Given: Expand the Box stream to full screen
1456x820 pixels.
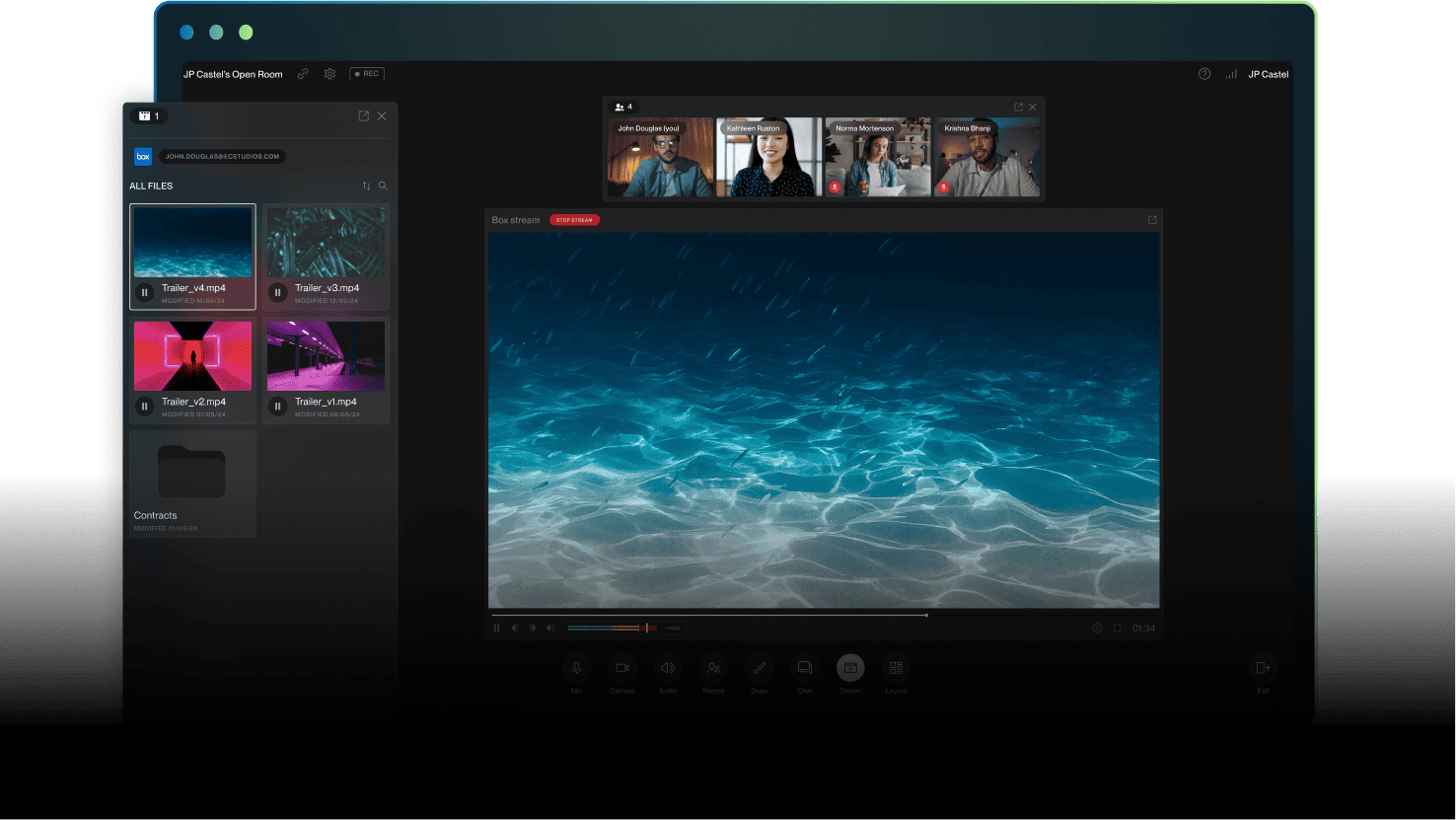Looking at the screenshot, I should (x=1151, y=219).
